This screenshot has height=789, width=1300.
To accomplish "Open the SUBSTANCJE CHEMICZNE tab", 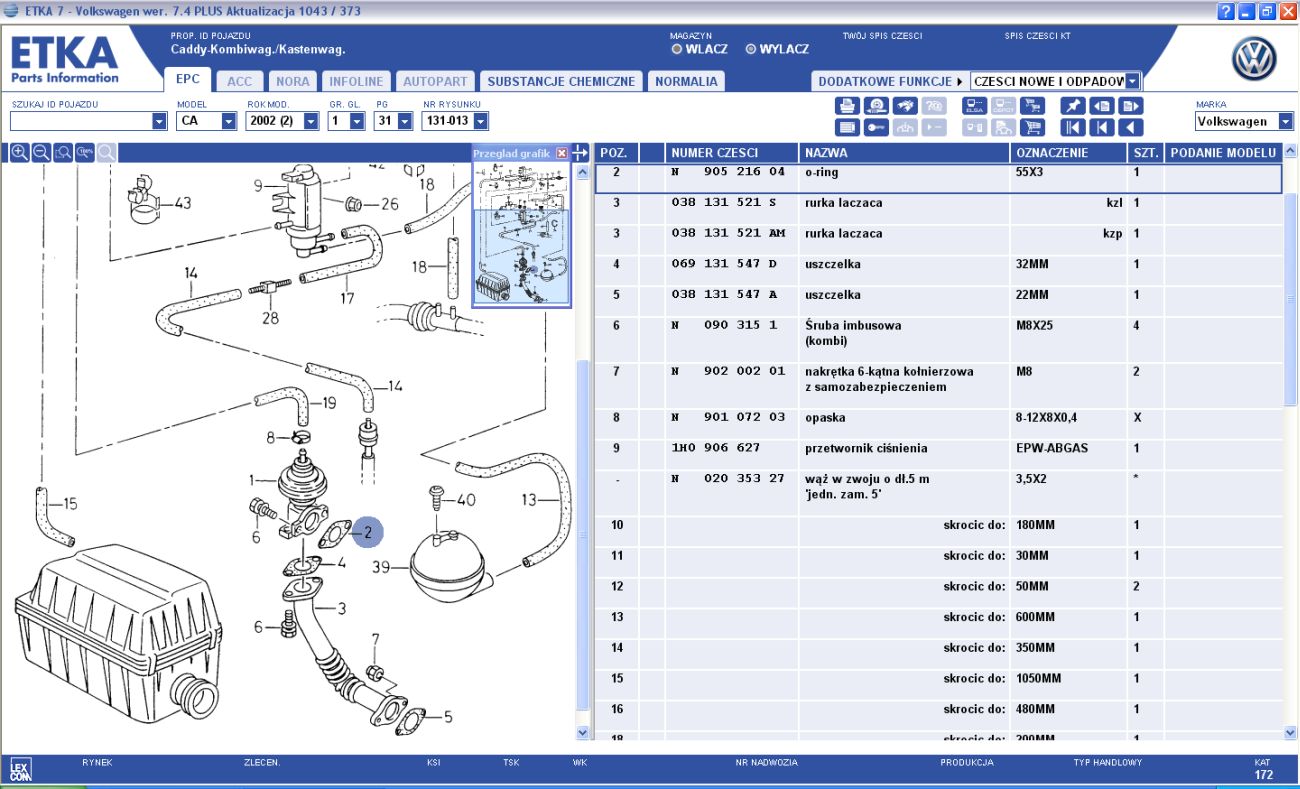I will click(x=561, y=81).
